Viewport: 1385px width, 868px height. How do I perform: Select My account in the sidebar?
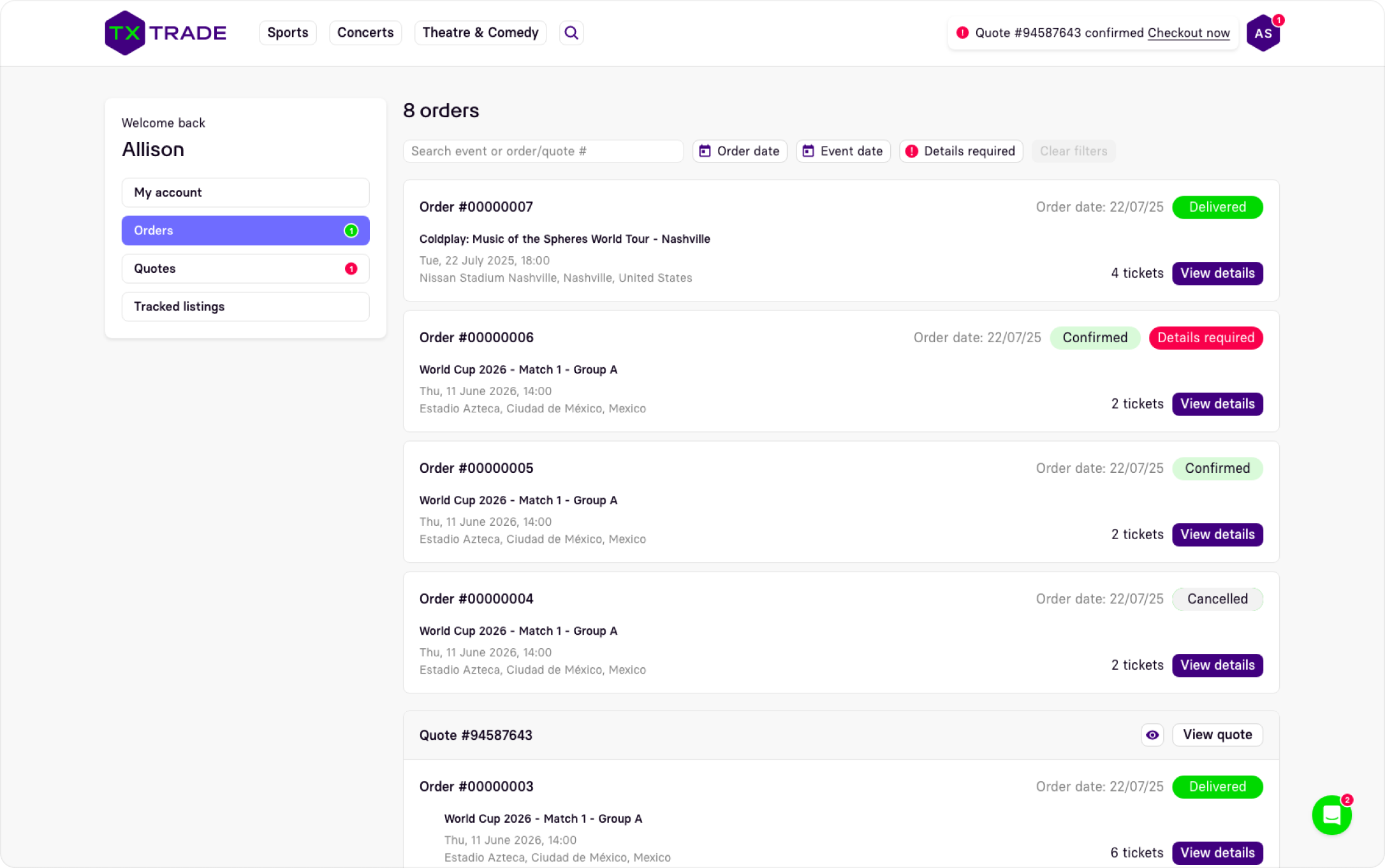click(x=245, y=192)
